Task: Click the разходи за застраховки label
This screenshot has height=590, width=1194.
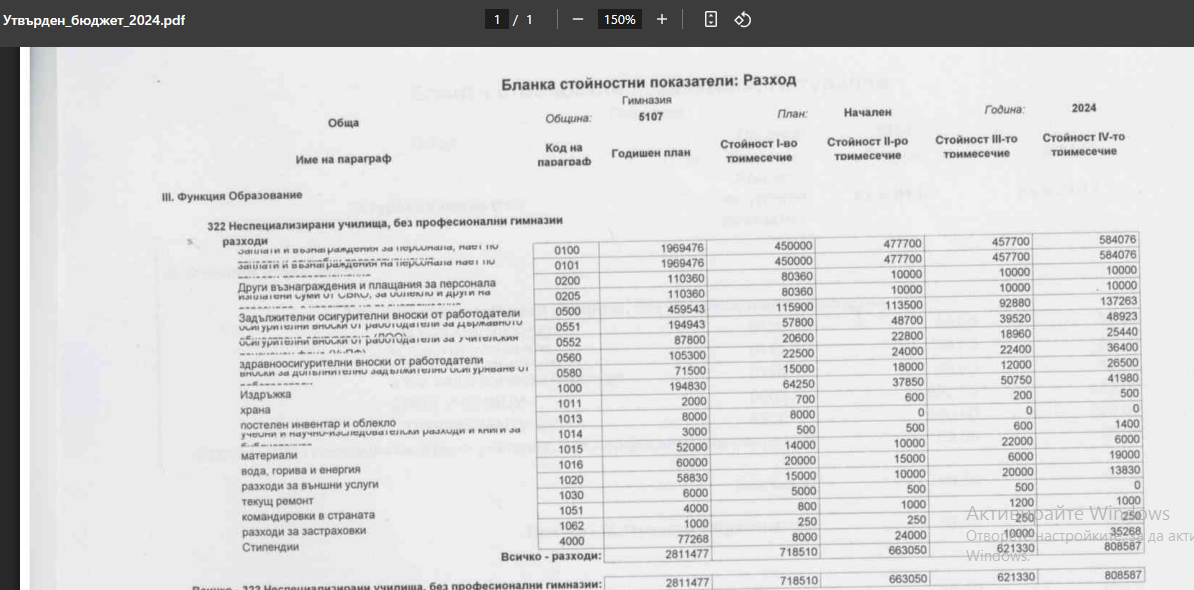Action: click(303, 531)
